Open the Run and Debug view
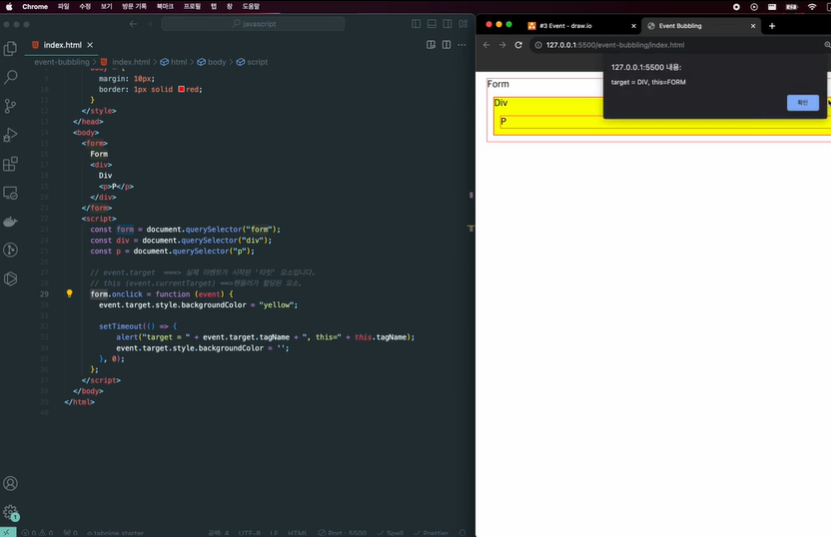 tap(10, 135)
